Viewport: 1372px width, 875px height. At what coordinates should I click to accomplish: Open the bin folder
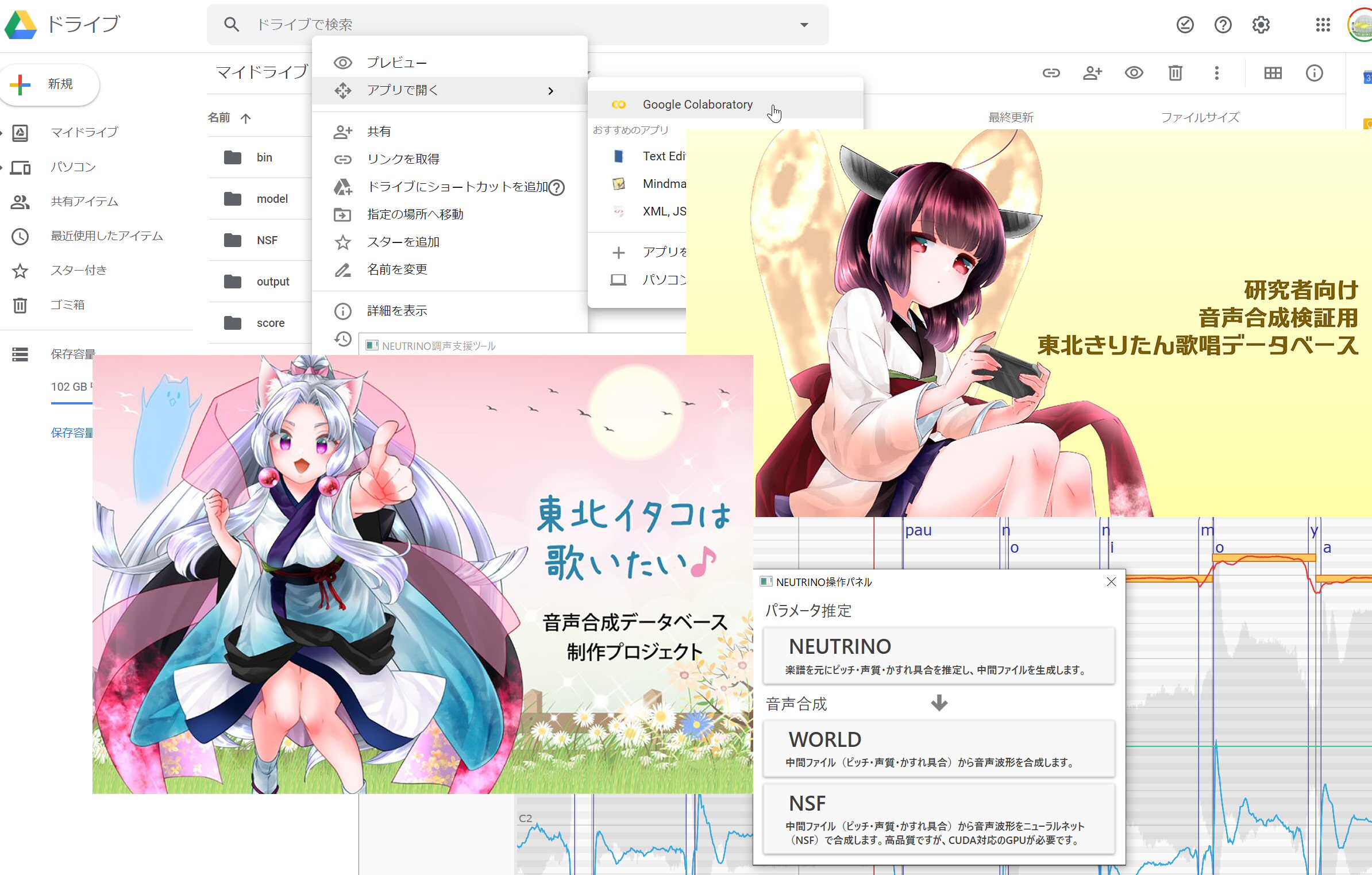tap(260, 157)
